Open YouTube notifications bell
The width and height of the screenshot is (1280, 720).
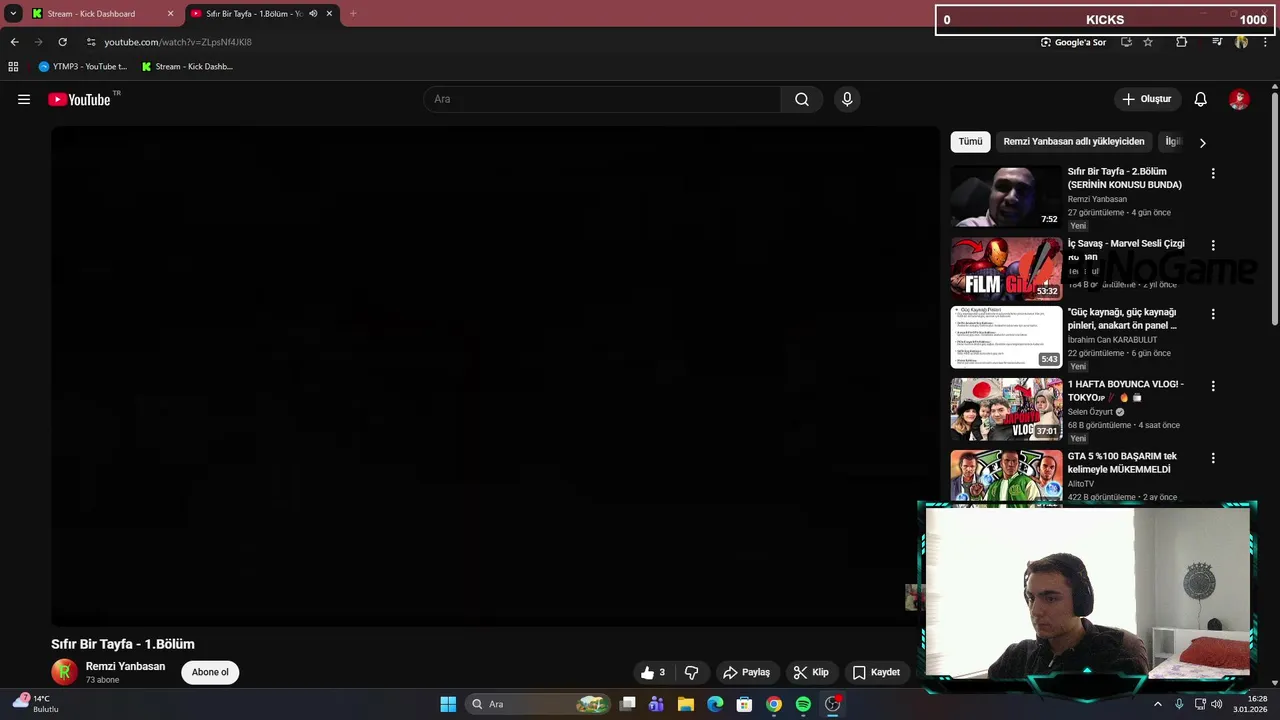[1200, 99]
